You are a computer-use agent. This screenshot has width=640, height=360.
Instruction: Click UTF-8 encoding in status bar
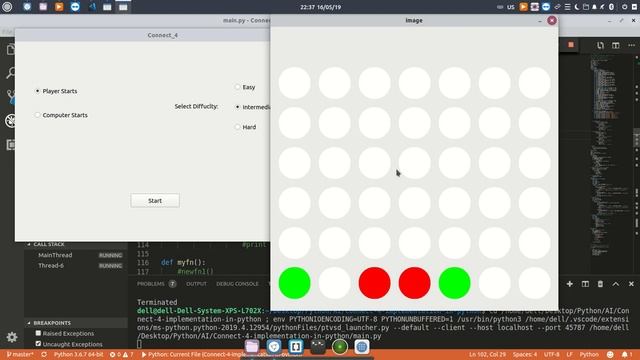[551, 355]
